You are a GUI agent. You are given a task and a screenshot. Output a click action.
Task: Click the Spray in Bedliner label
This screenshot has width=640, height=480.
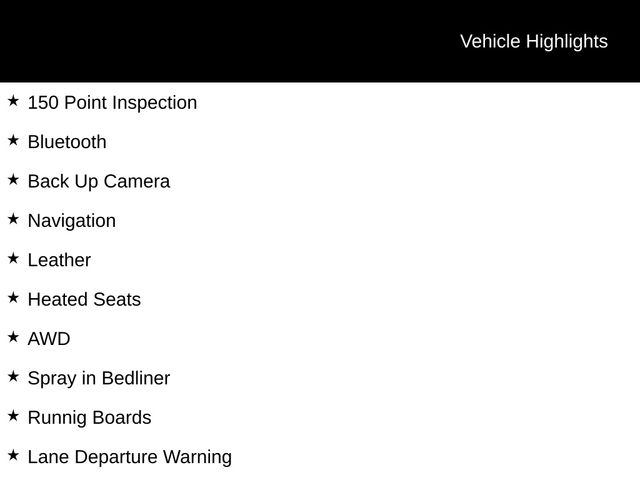coord(99,379)
